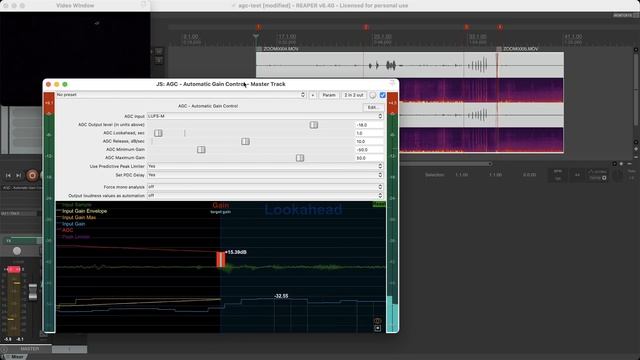Screen dimensions: 640x360
Task: Click the AGC Output level value field
Action: 369,125
